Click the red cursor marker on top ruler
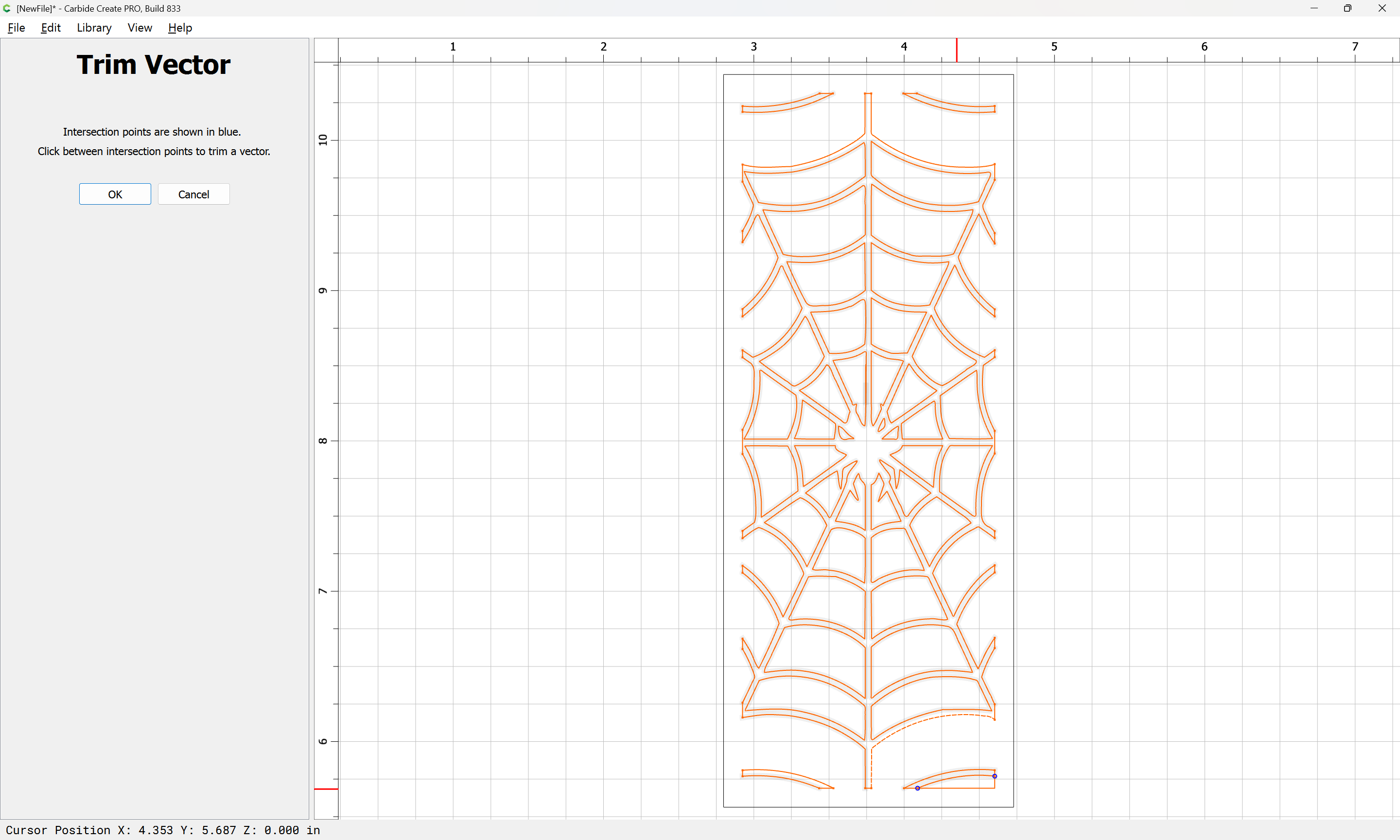This screenshot has width=1400, height=840. pyautogui.click(x=956, y=50)
